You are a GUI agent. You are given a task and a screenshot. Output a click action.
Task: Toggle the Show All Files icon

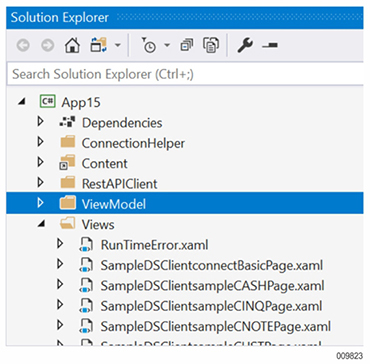click(211, 46)
